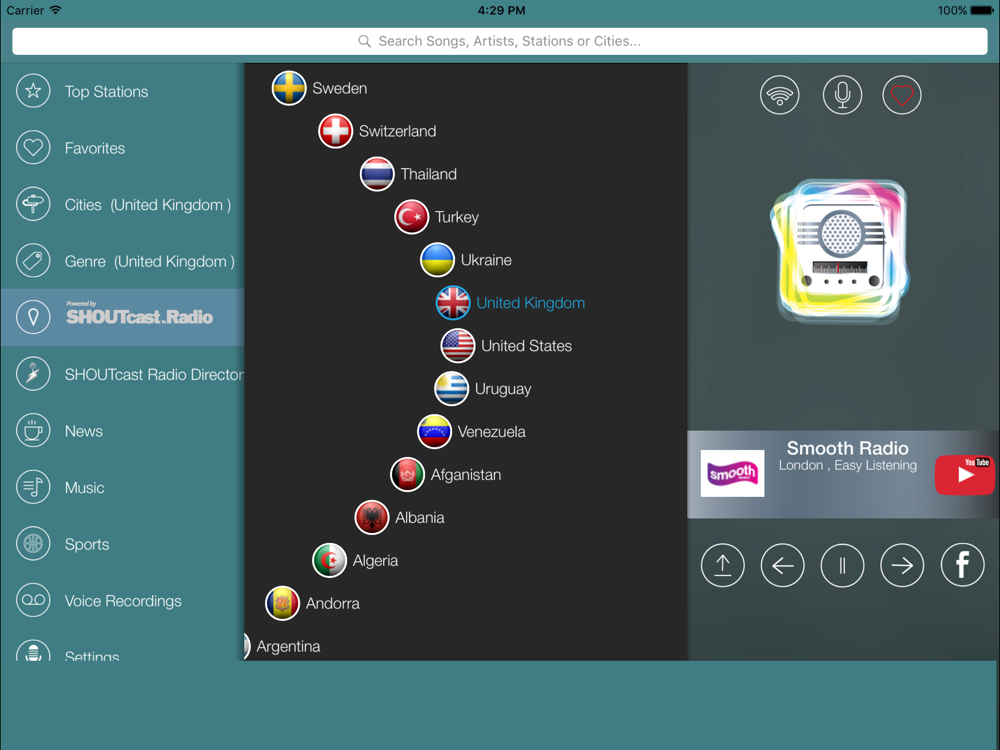Skip to next station arrow

point(902,565)
